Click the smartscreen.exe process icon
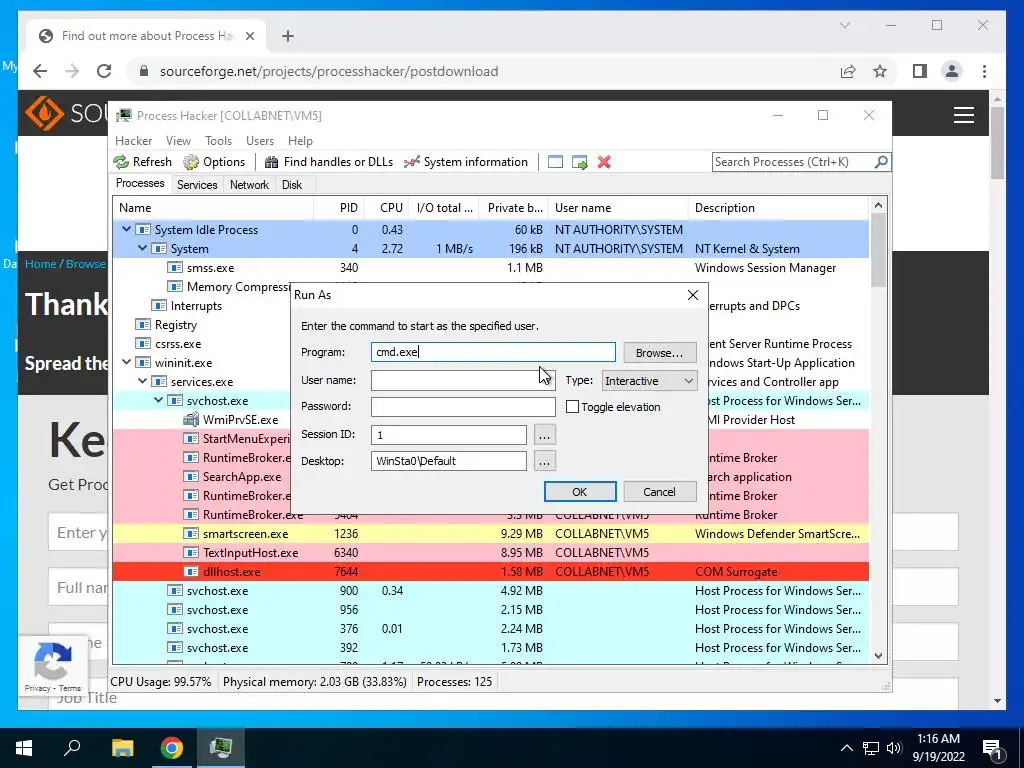The height and width of the screenshot is (768, 1024). pos(191,534)
